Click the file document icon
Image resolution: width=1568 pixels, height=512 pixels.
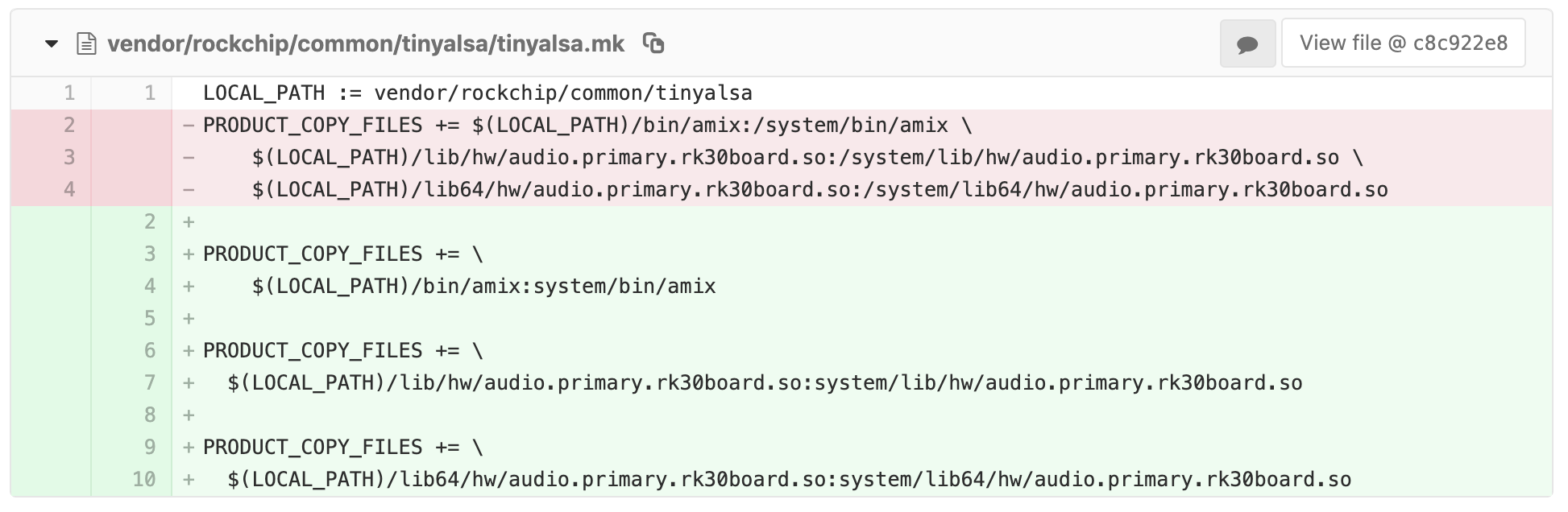click(85, 43)
